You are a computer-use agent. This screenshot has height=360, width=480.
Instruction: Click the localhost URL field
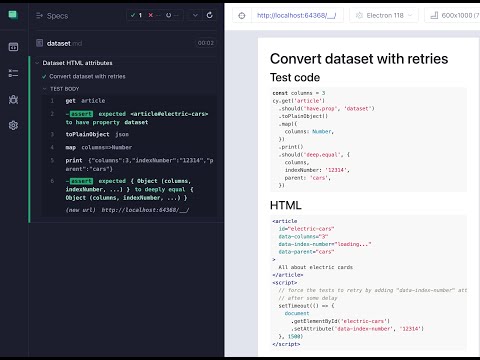point(296,16)
